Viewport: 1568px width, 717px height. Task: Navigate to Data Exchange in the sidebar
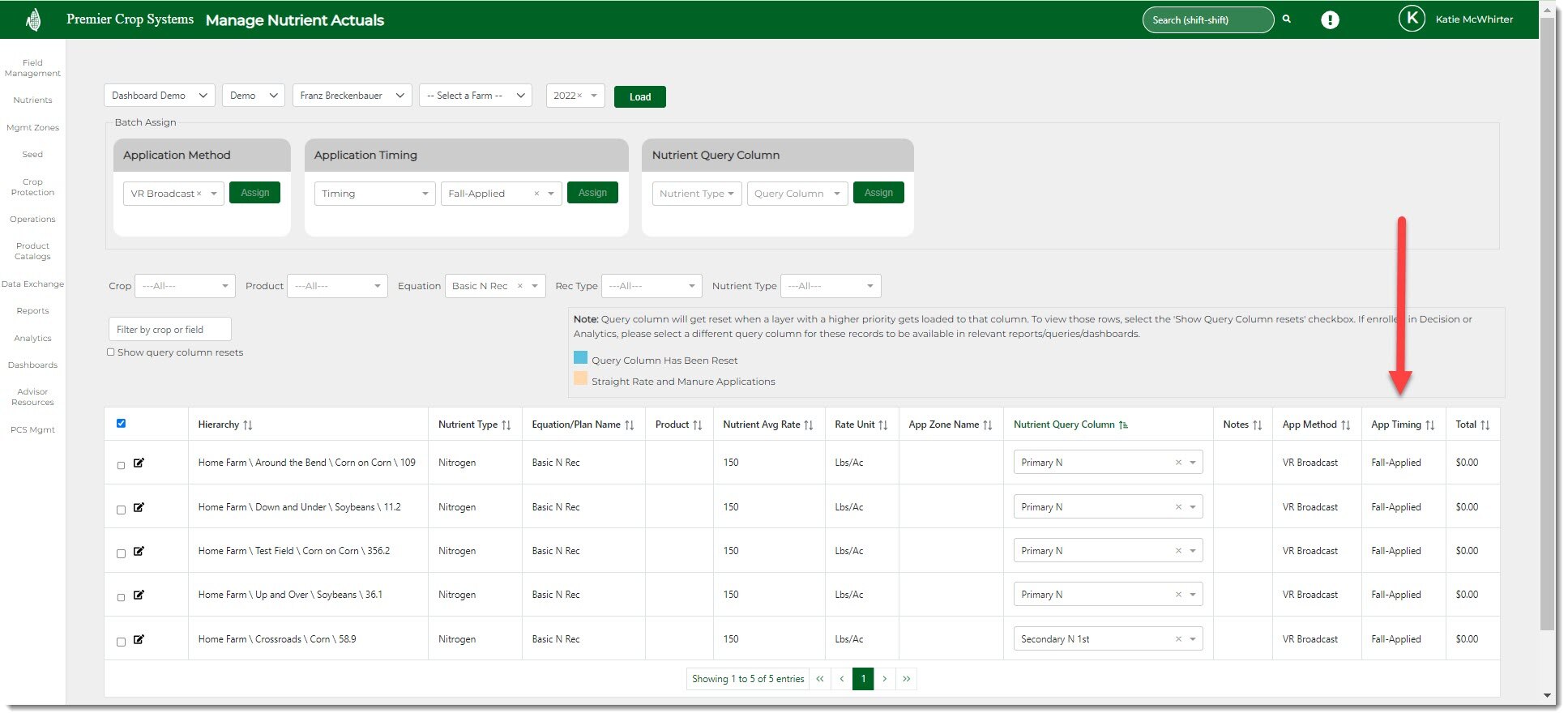32,284
